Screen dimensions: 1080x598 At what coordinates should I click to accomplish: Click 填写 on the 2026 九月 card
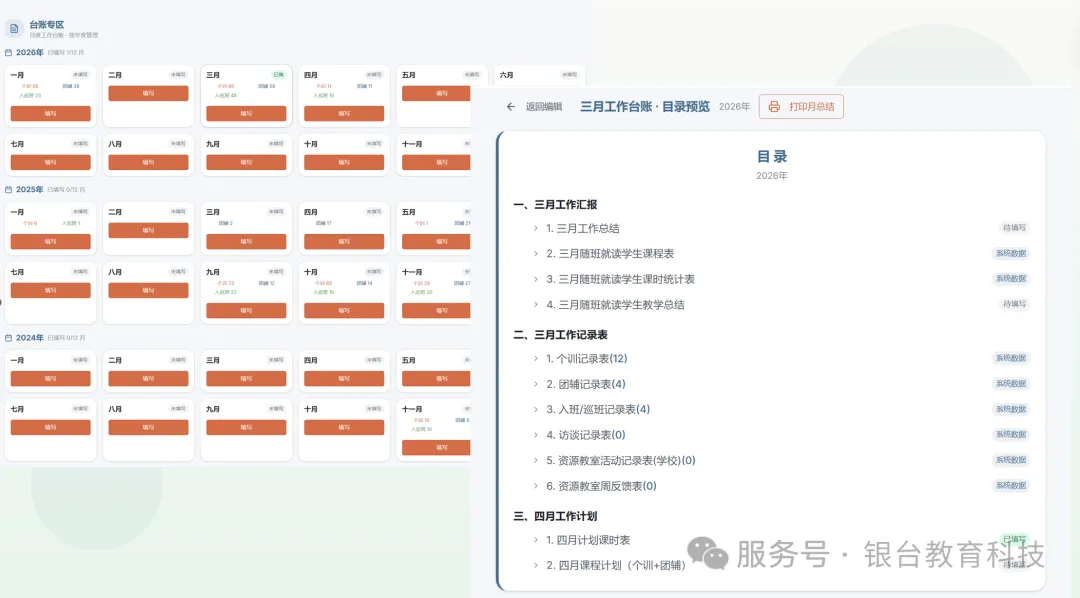pos(246,163)
